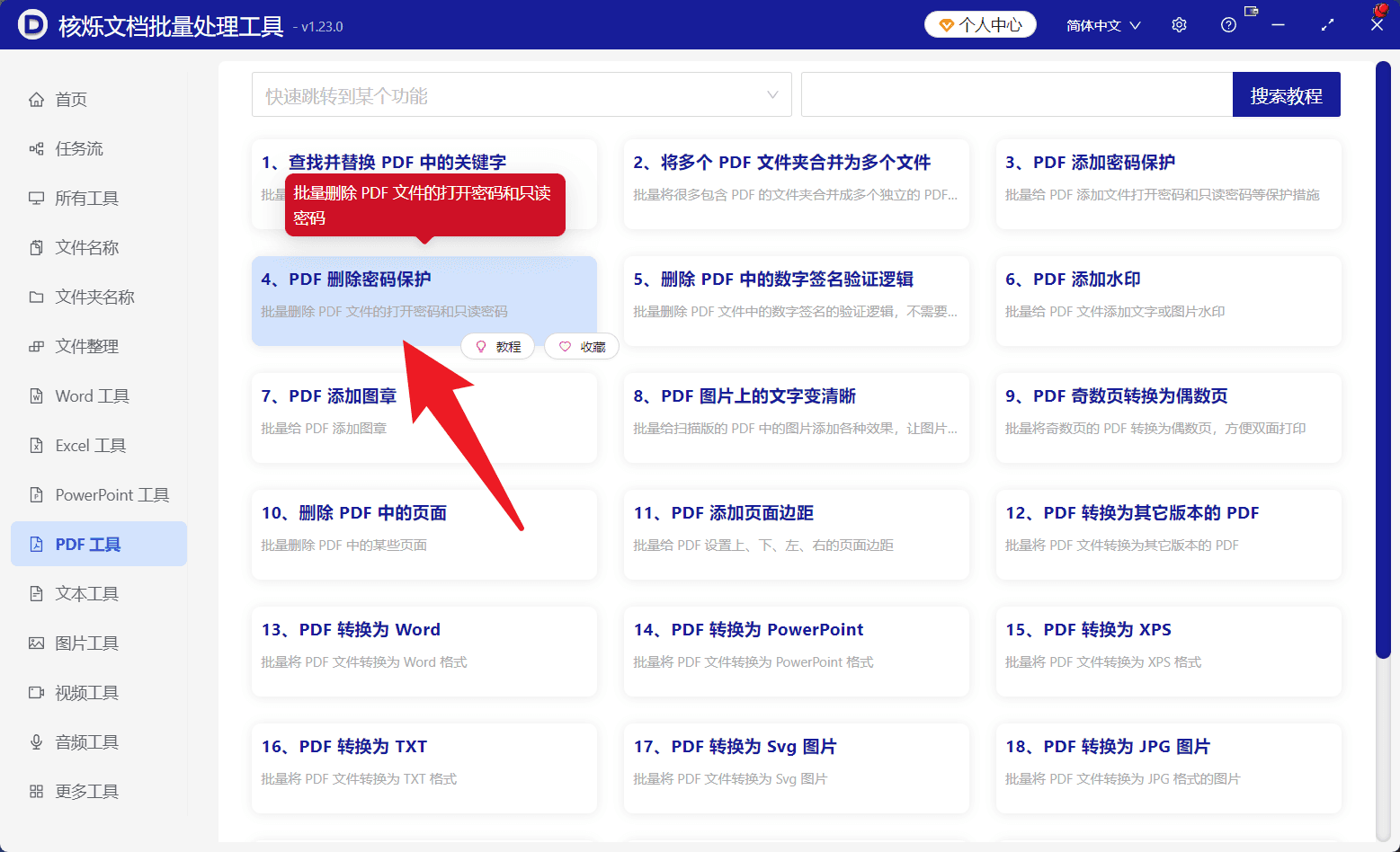Click the audio tools microphone icon

(x=36, y=742)
